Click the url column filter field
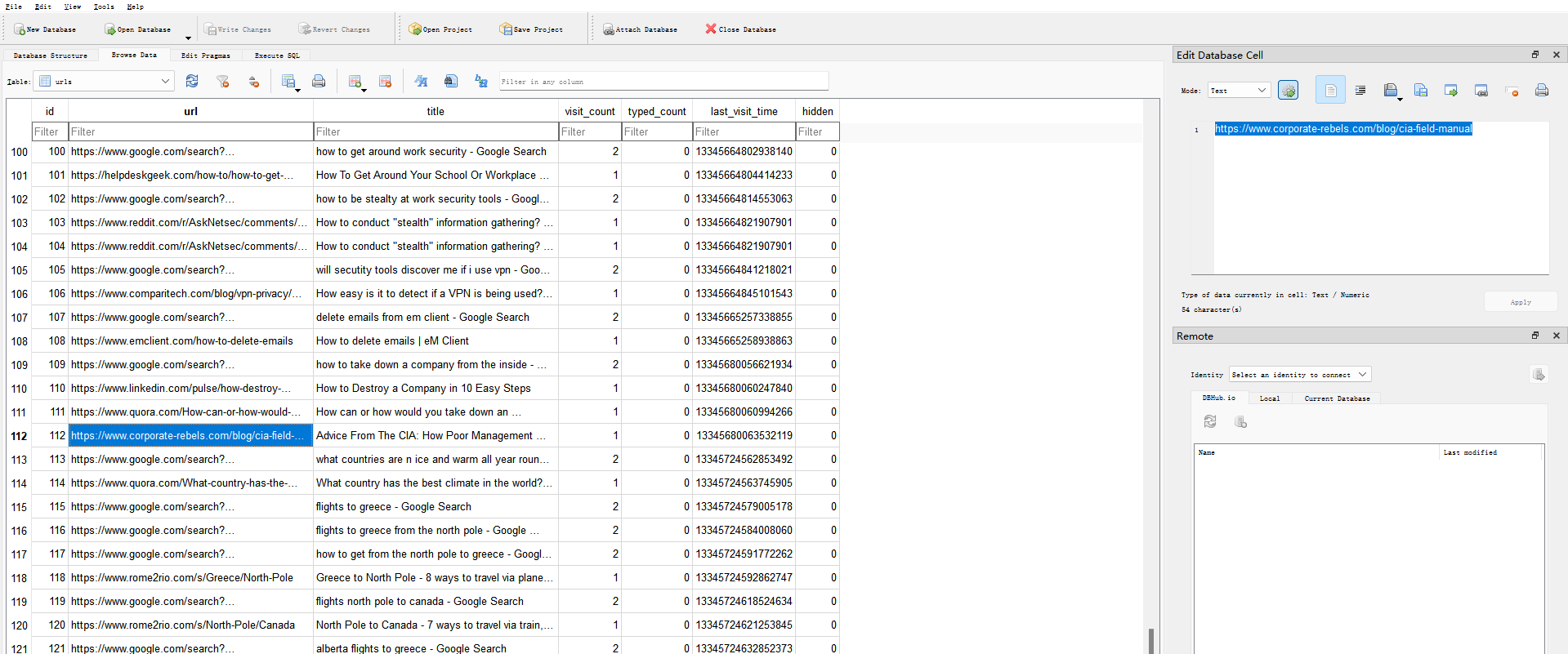This screenshot has width=1568, height=654. pos(190,131)
